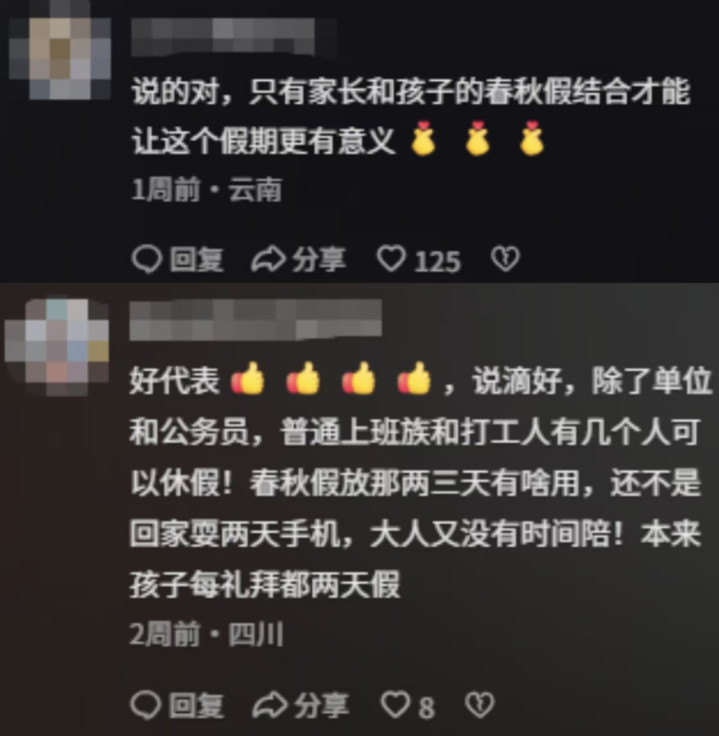Dislike the second comment with broken heart

point(480,705)
